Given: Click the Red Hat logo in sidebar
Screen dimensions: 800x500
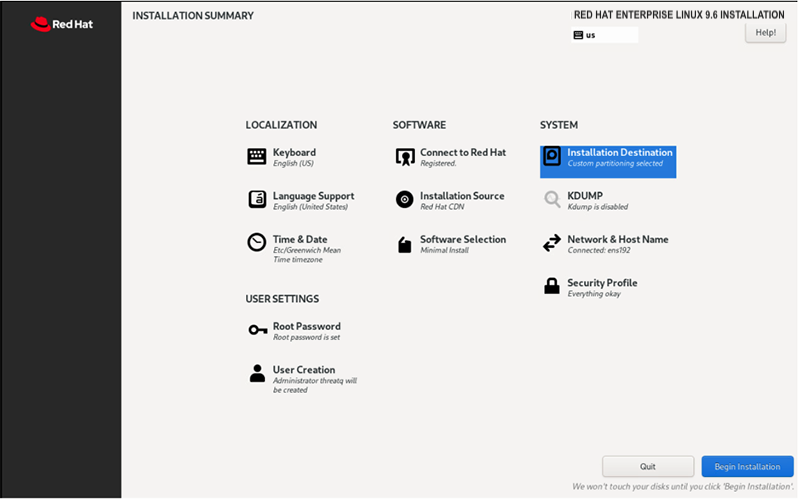Looking at the screenshot, I should [62, 23].
